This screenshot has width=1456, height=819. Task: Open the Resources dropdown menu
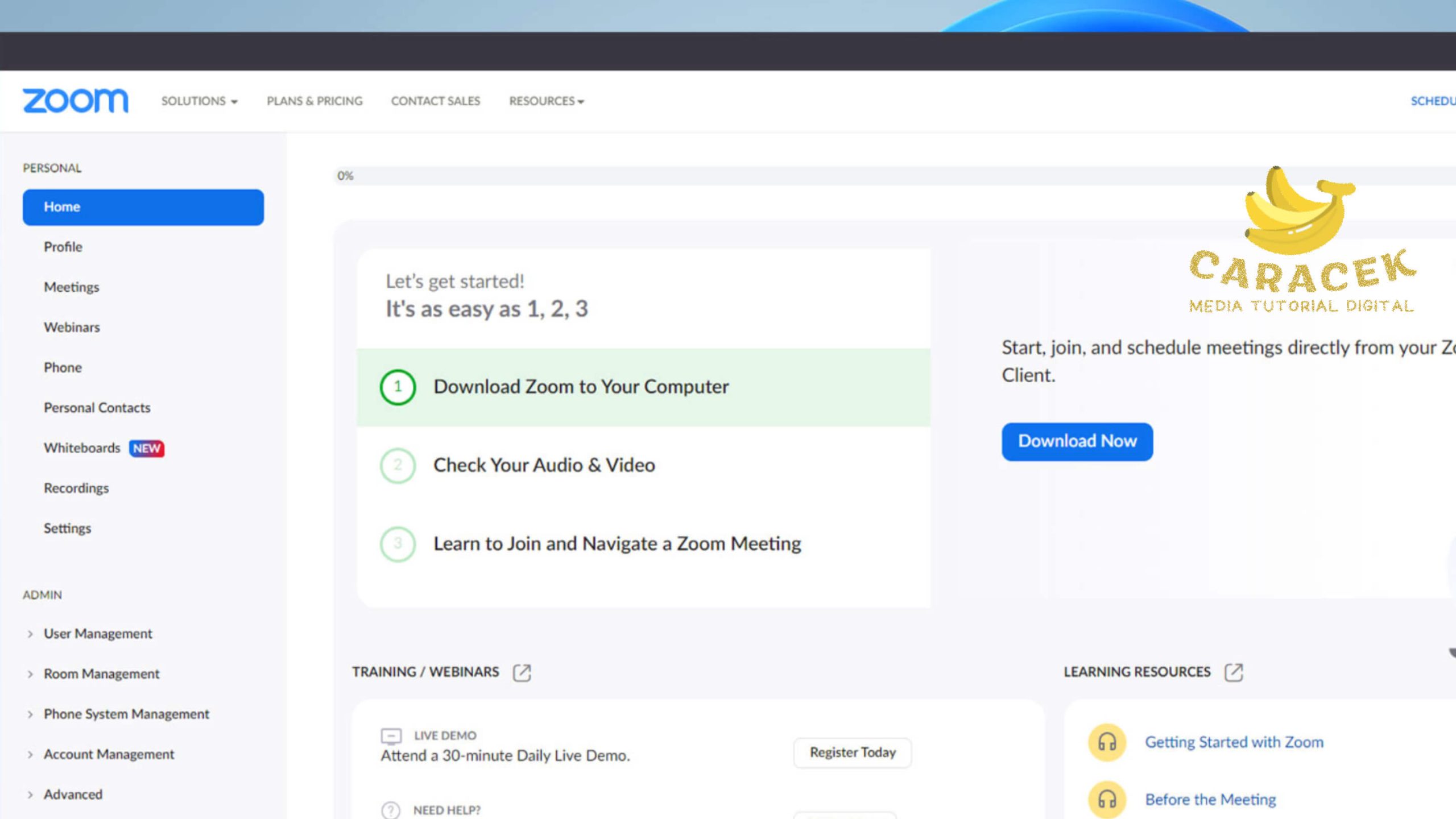(546, 101)
